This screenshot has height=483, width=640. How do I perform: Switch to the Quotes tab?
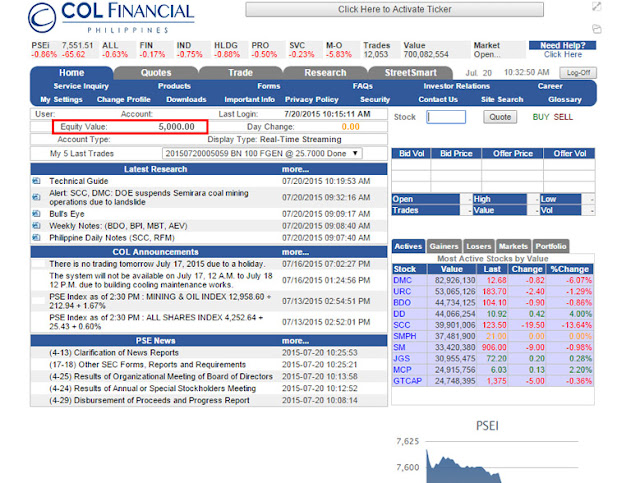pos(156,73)
